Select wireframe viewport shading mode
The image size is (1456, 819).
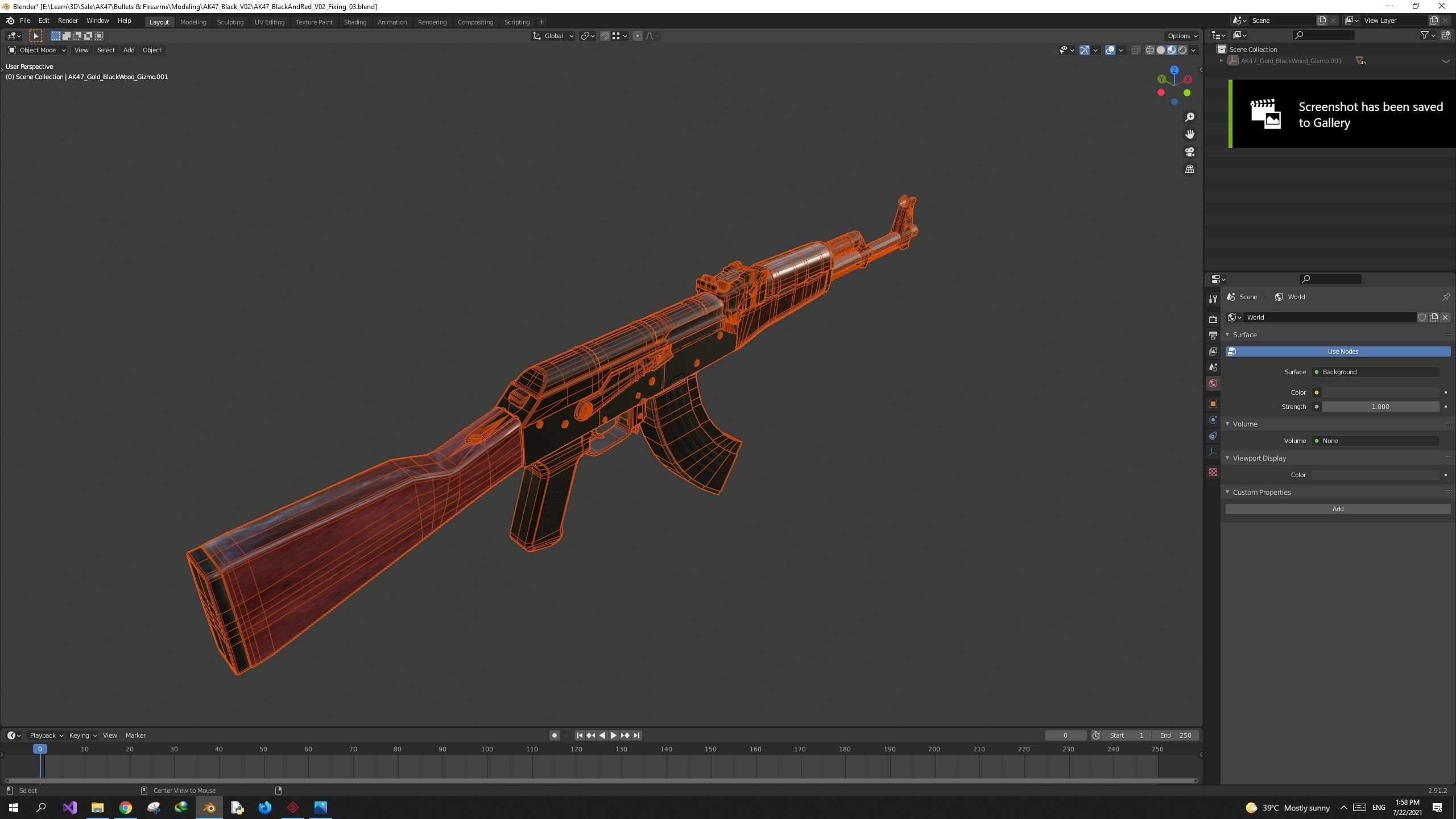point(1149,50)
